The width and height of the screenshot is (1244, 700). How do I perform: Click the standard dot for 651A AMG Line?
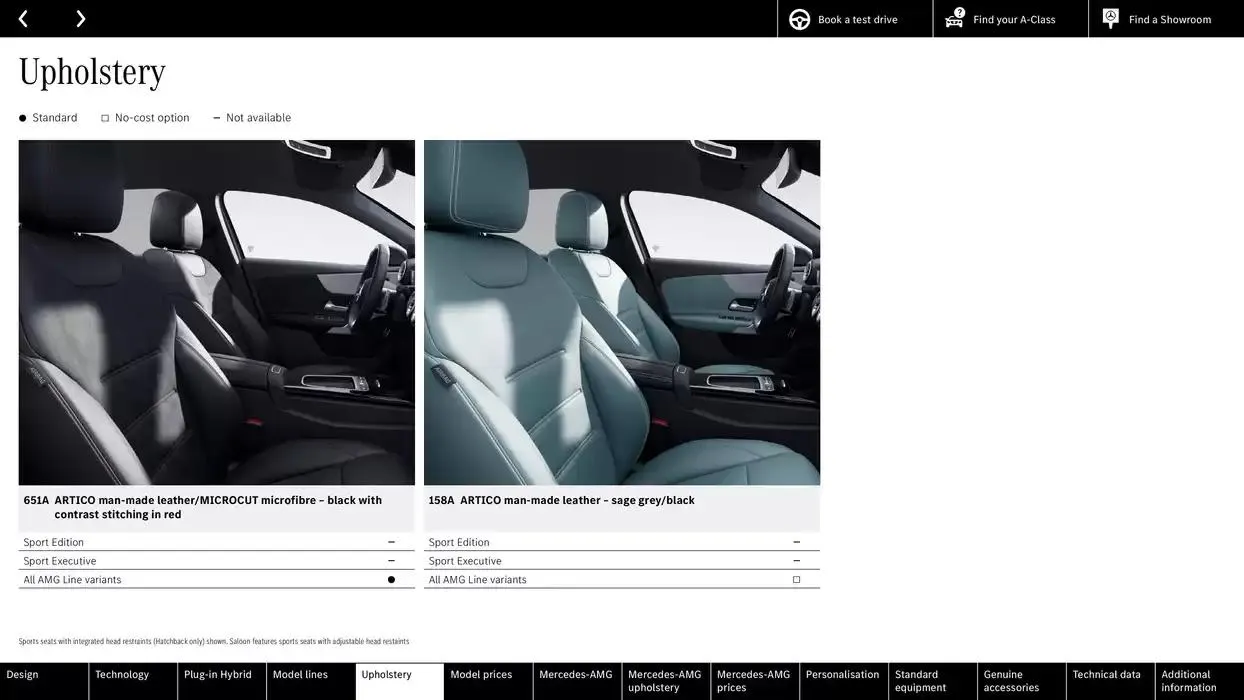click(391, 580)
